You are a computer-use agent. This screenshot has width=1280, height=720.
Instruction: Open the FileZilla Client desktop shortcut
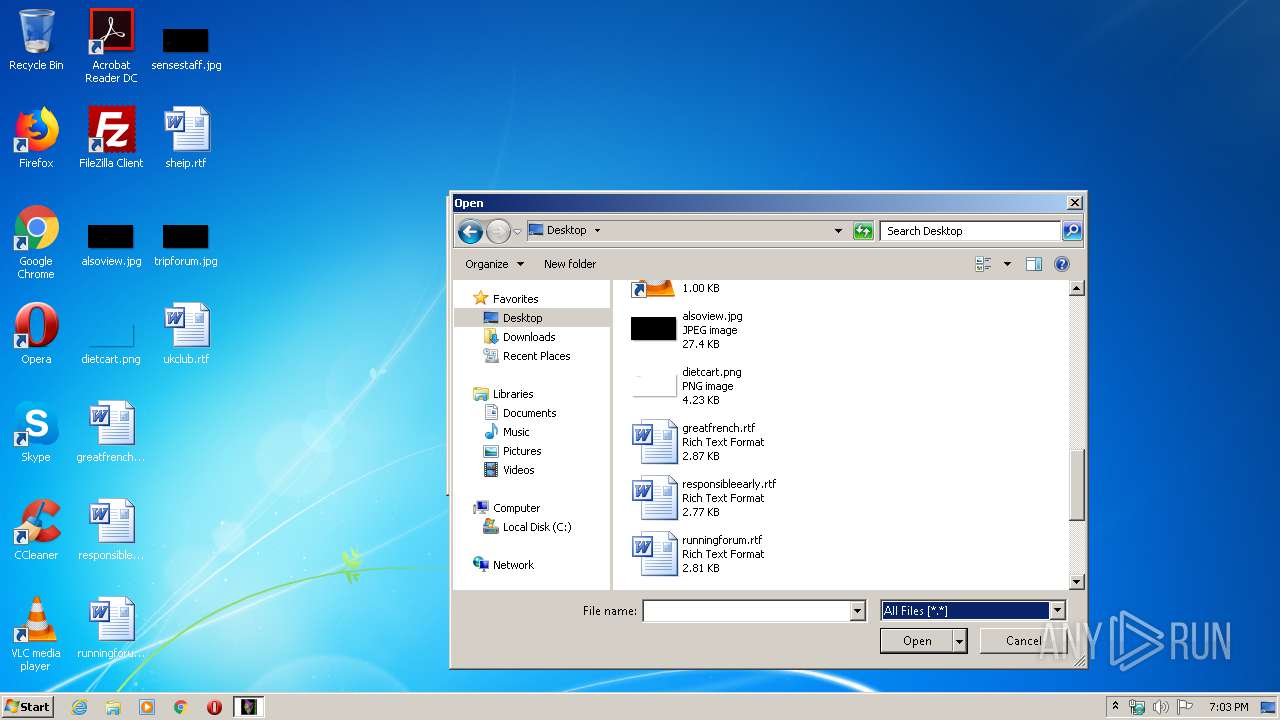[x=111, y=138]
